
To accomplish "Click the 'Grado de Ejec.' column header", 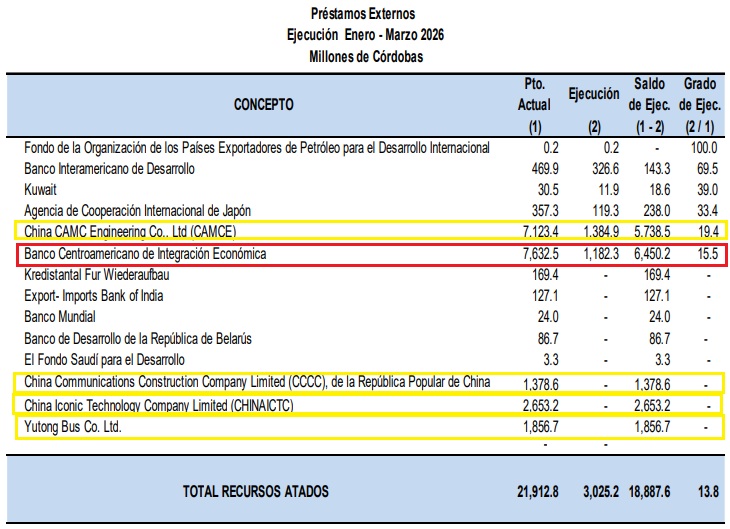I will tap(700, 95).
